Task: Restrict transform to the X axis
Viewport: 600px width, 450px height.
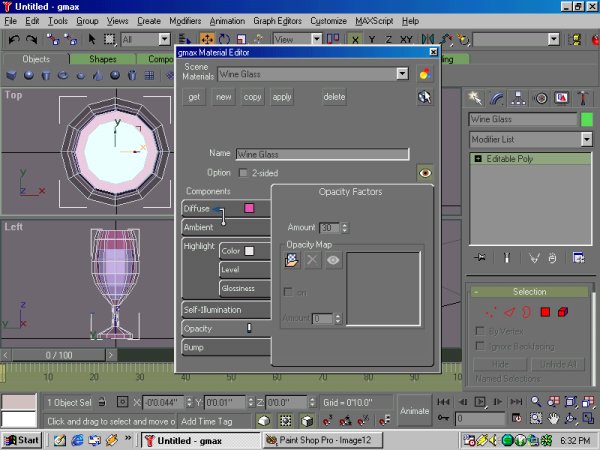Action: tap(355, 39)
